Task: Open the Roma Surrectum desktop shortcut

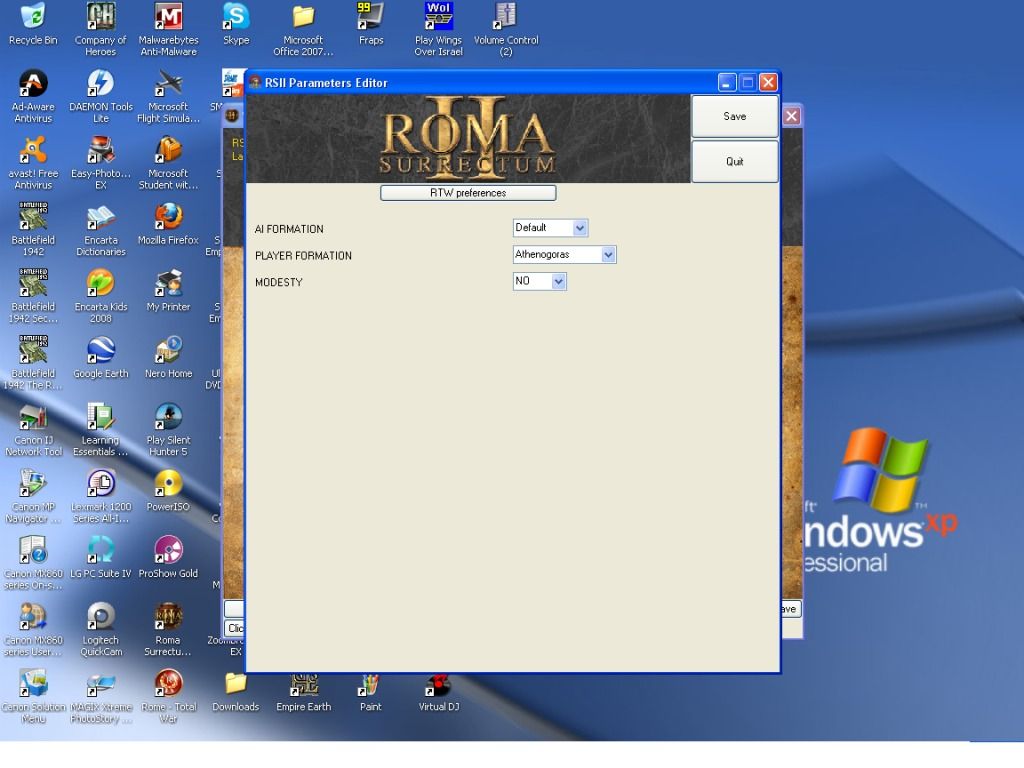Action: [168, 617]
